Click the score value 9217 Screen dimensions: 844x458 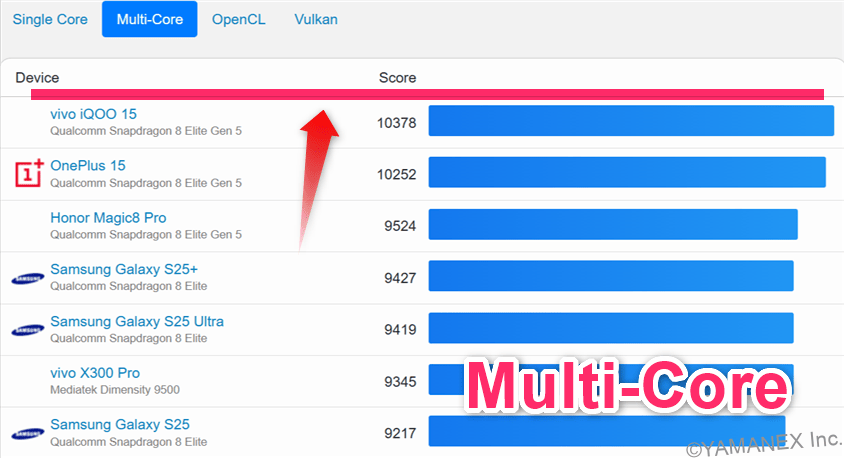[400, 434]
